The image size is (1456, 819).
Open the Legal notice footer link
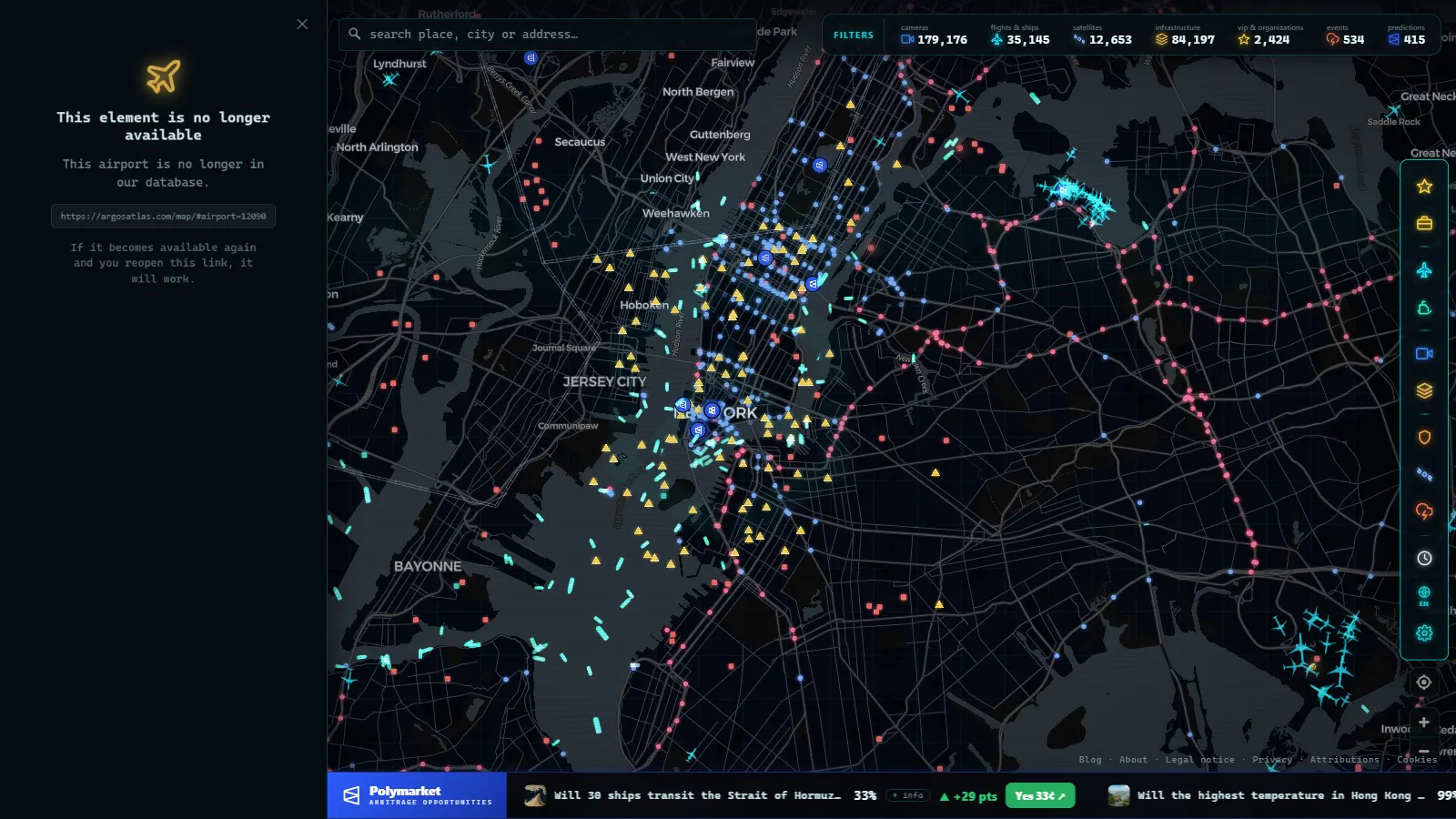1199,760
